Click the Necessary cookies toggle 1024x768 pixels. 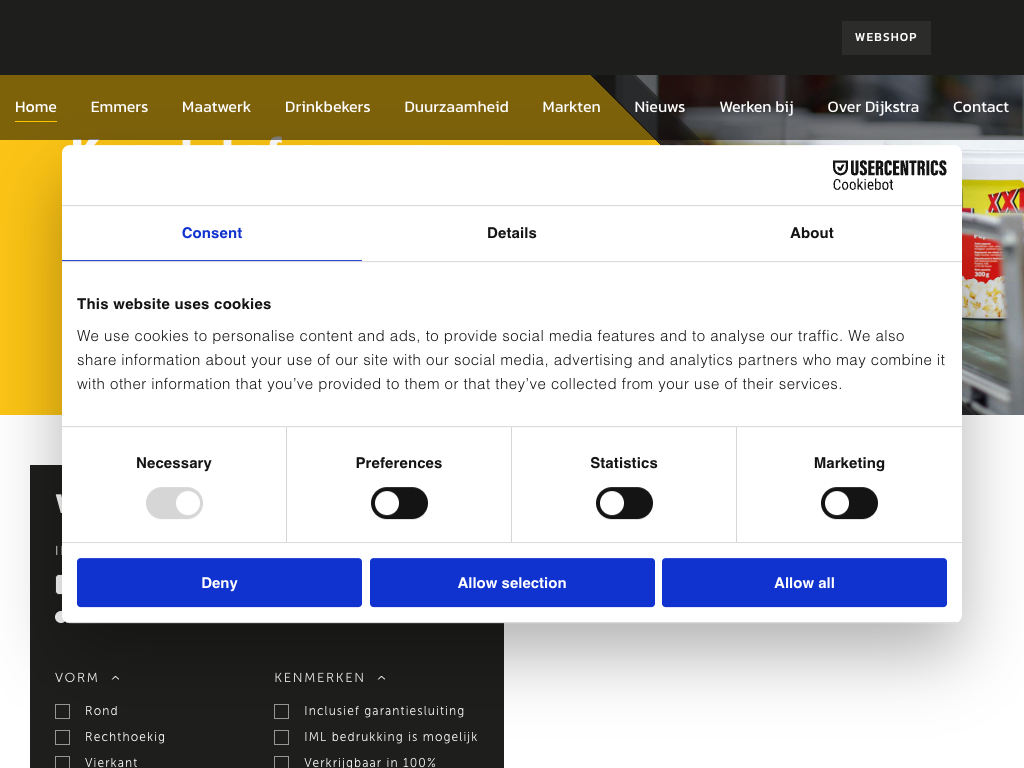point(174,503)
